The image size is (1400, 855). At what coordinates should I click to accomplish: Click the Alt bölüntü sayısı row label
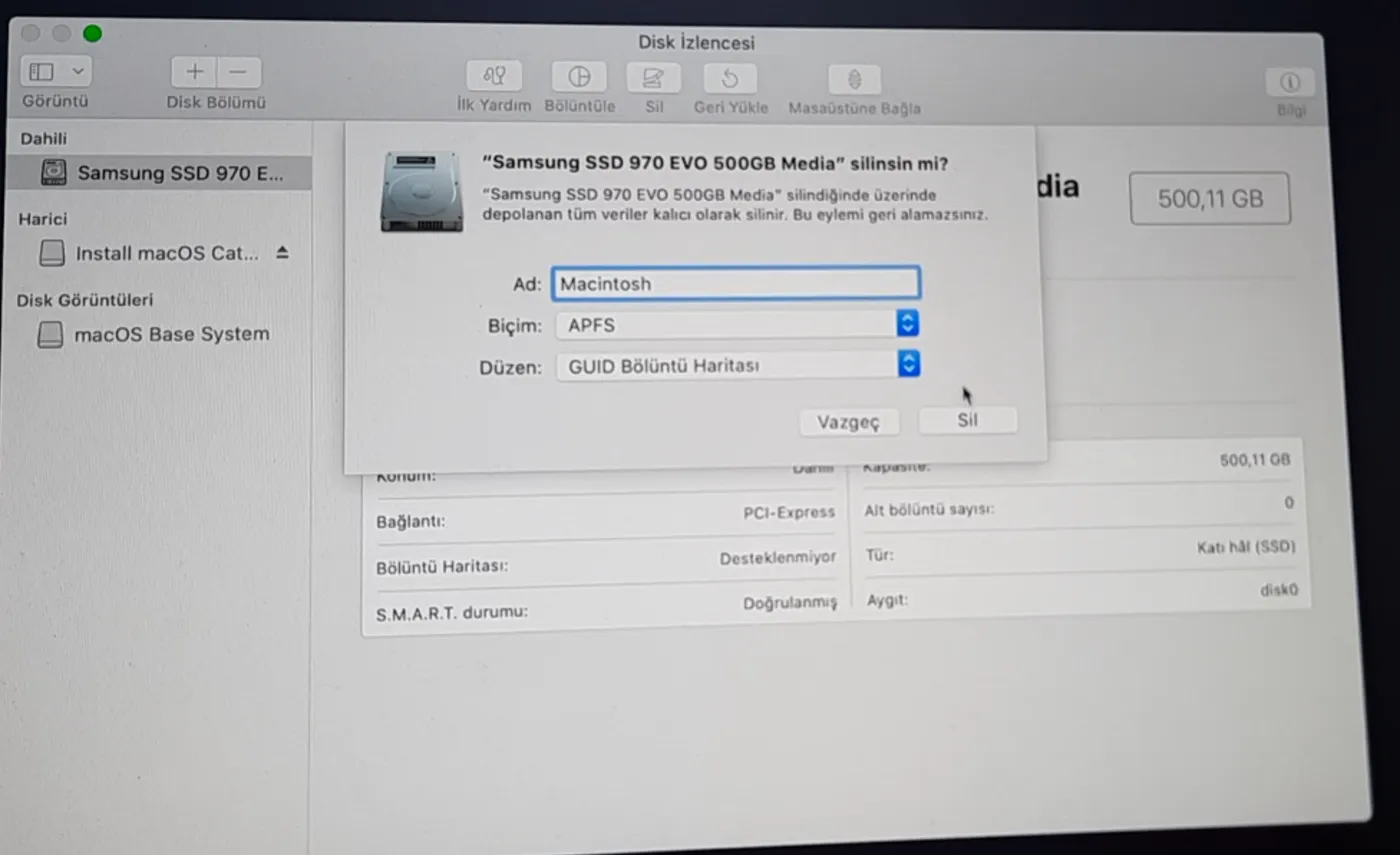(929, 510)
